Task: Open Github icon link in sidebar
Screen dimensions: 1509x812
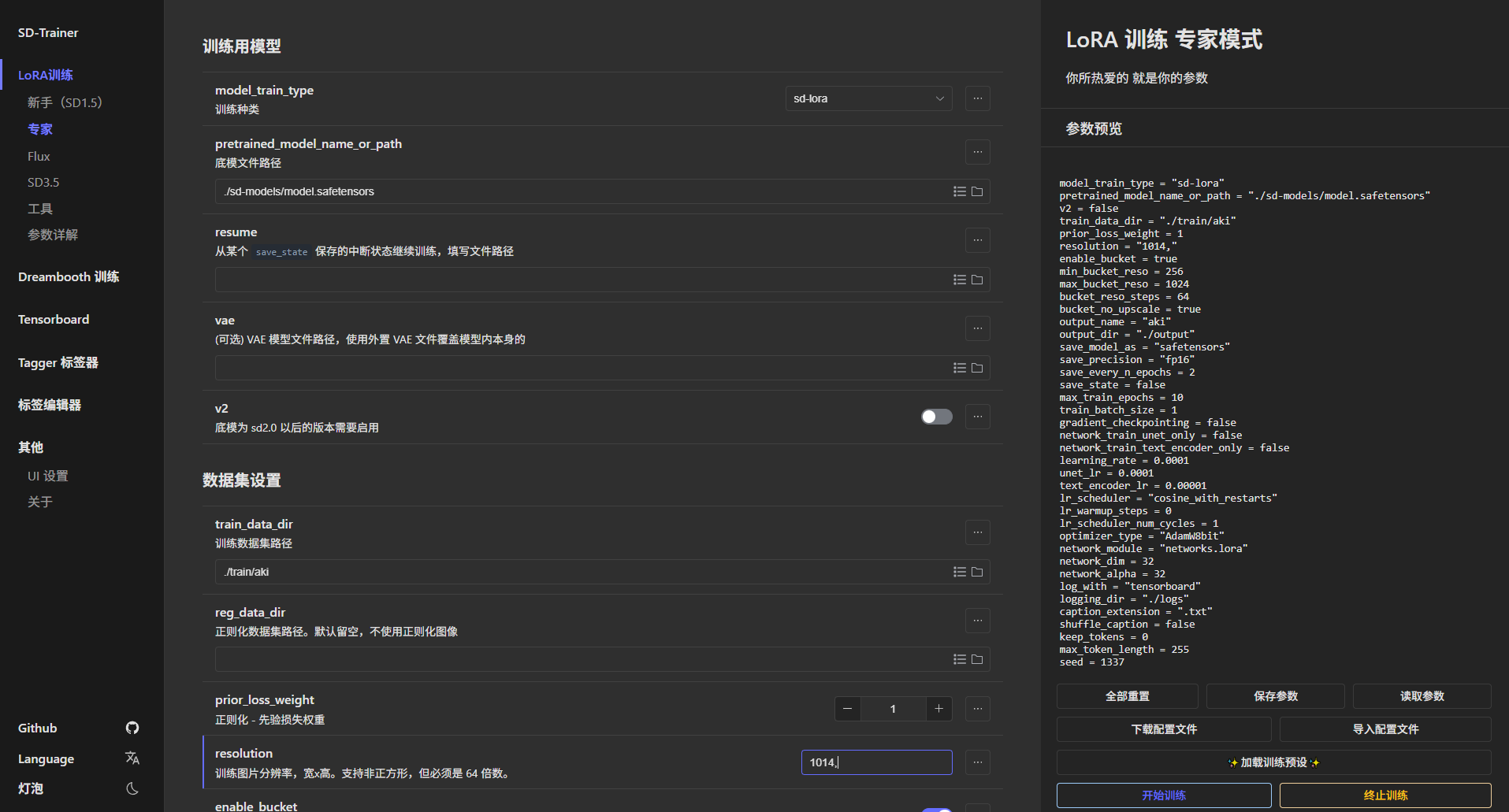Action: [x=132, y=728]
